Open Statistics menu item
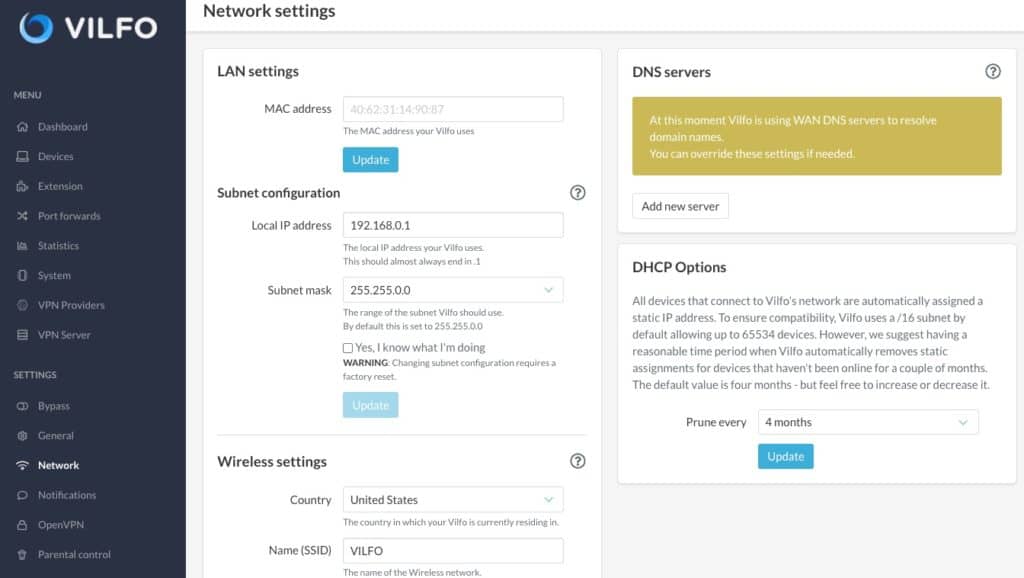This screenshot has width=1024, height=578. (58, 246)
